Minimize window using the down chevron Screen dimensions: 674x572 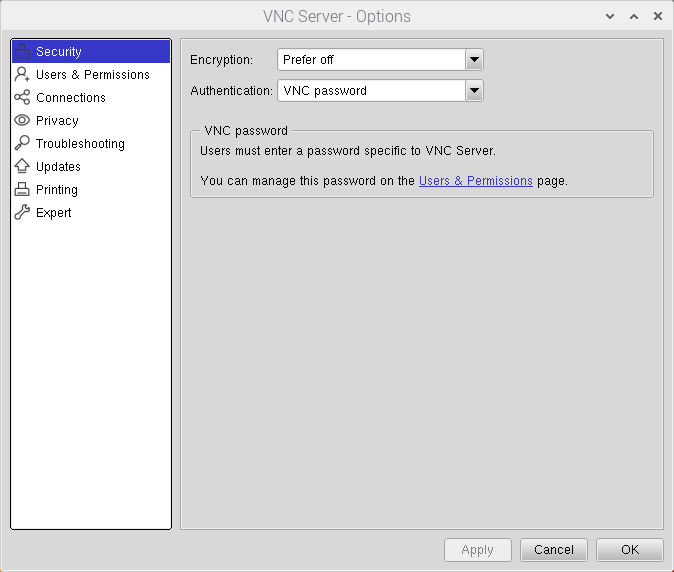coord(610,16)
